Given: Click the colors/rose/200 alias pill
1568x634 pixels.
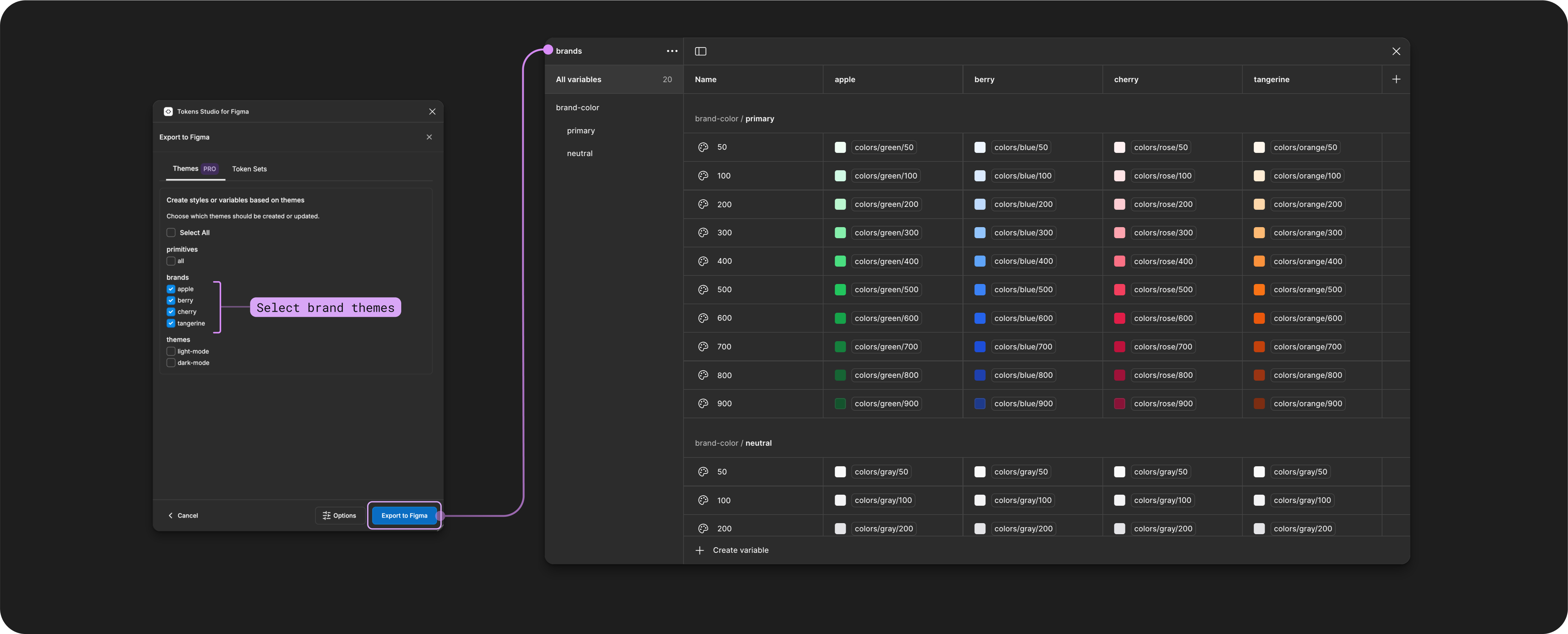Looking at the screenshot, I should point(1163,204).
